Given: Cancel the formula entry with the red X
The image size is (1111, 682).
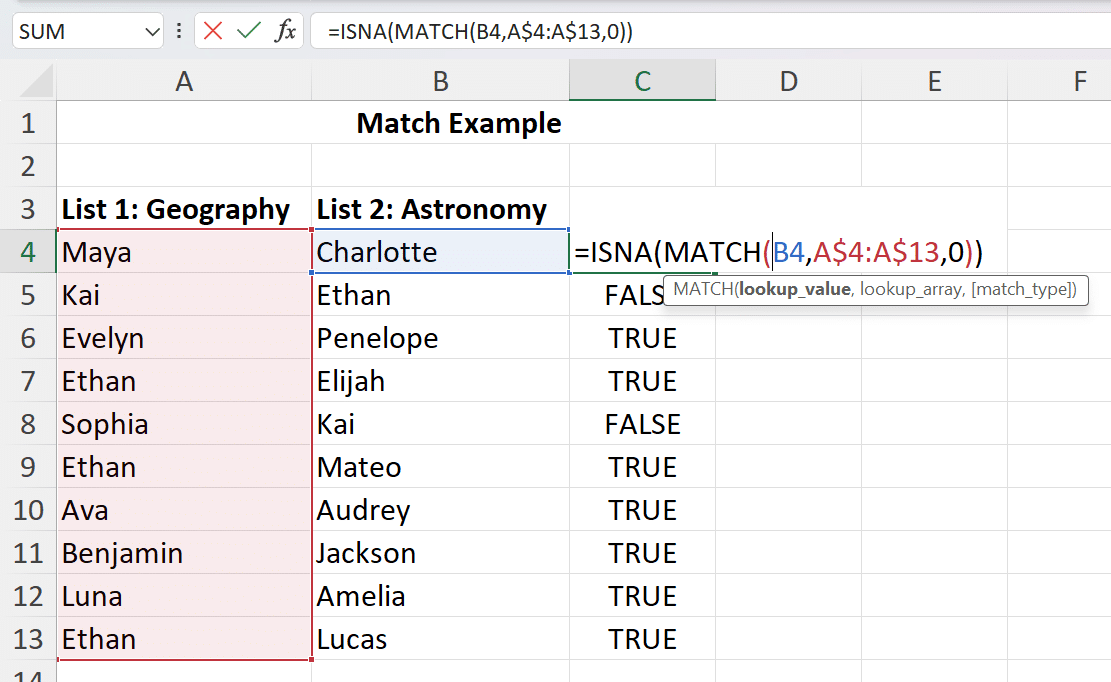Looking at the screenshot, I should click(x=213, y=31).
